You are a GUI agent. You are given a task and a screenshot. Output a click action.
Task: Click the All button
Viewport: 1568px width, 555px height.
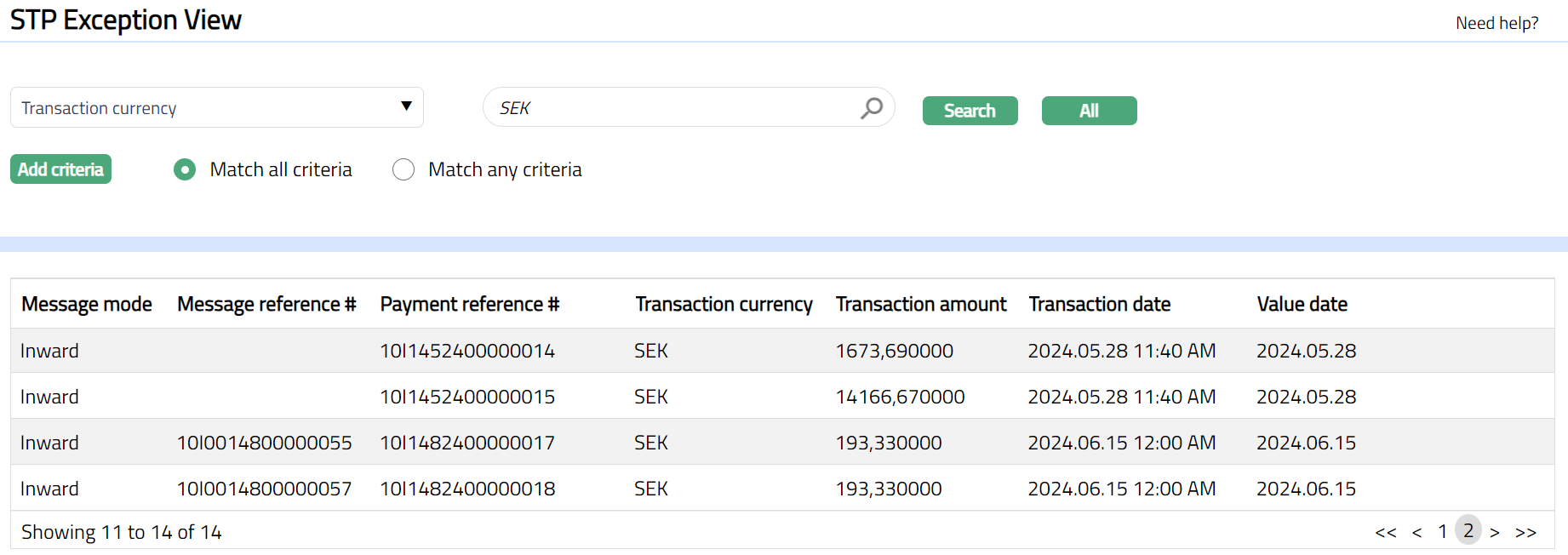point(1089,111)
